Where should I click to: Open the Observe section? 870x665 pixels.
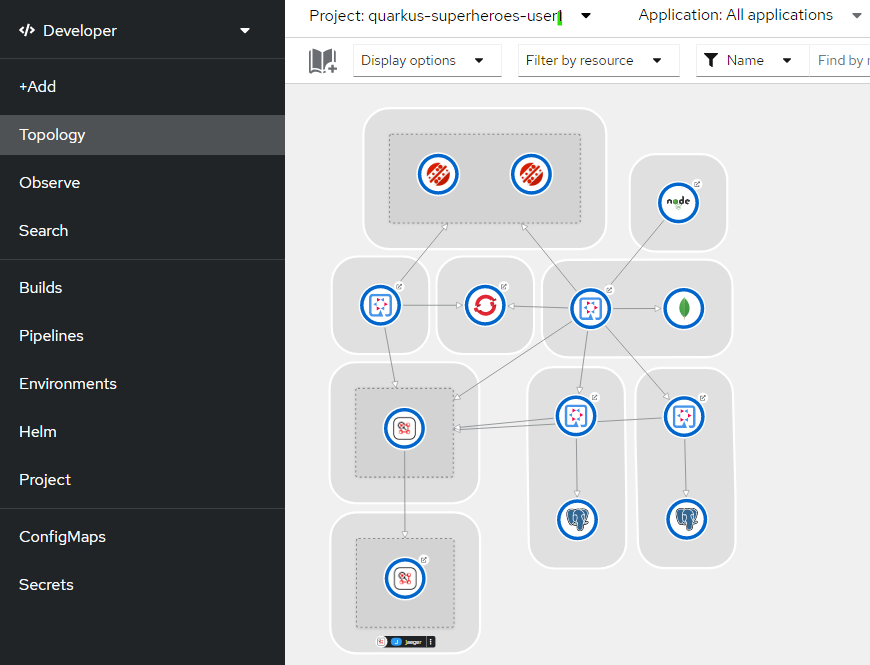tap(143, 183)
